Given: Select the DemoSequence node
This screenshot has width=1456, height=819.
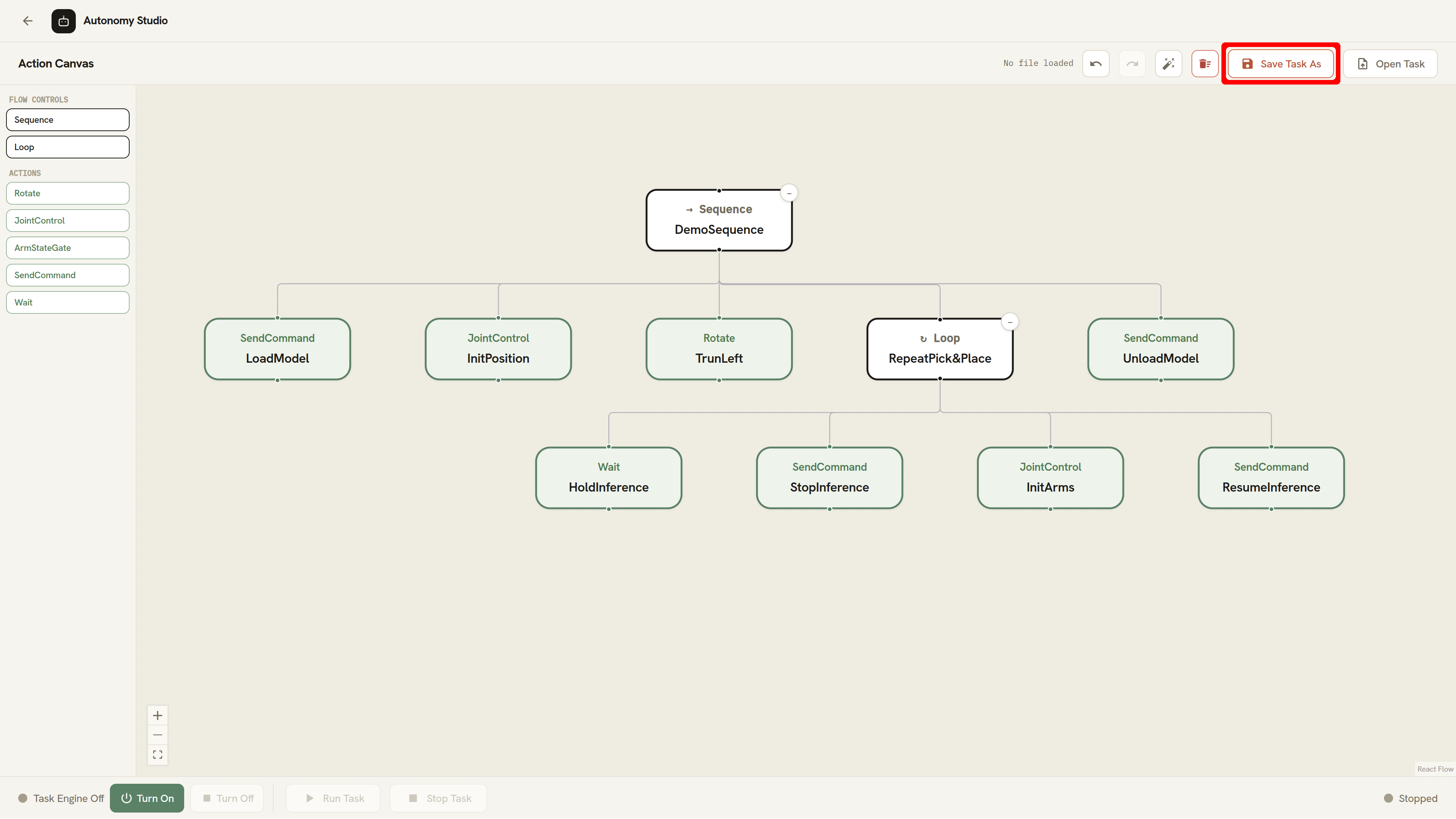Looking at the screenshot, I should (719, 220).
